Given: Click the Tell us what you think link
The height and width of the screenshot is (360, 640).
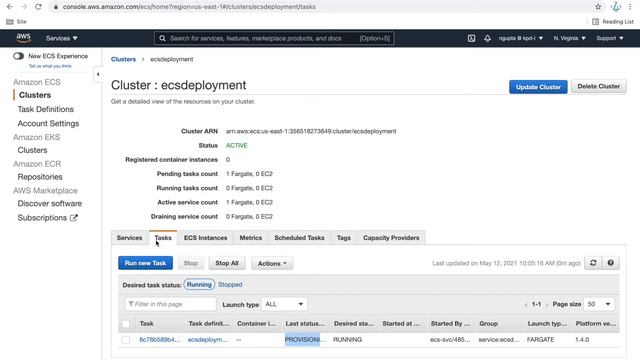Looking at the screenshot, I should pos(50,66).
